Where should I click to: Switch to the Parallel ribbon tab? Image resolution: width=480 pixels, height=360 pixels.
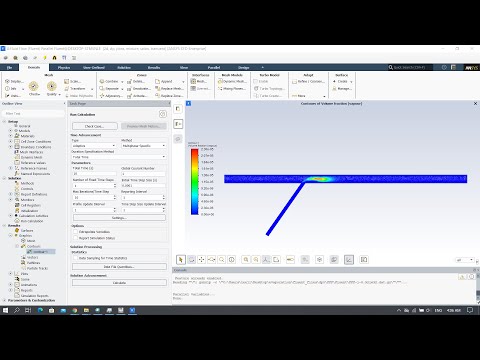click(x=214, y=67)
